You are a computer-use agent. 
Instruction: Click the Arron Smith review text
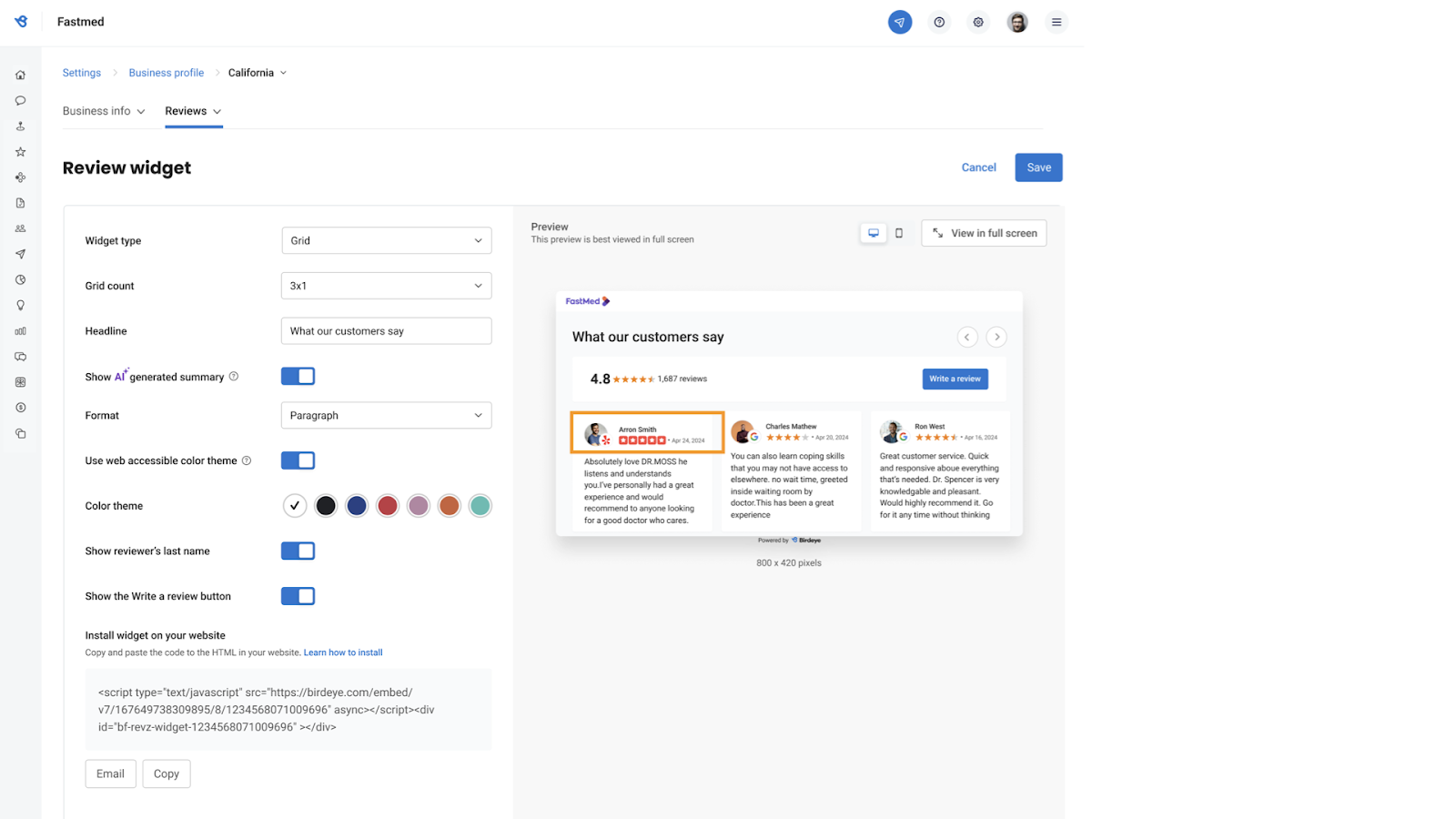point(640,491)
